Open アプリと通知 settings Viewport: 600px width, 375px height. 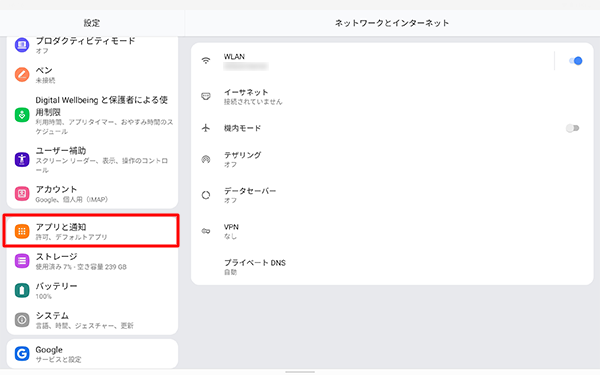click(91, 231)
